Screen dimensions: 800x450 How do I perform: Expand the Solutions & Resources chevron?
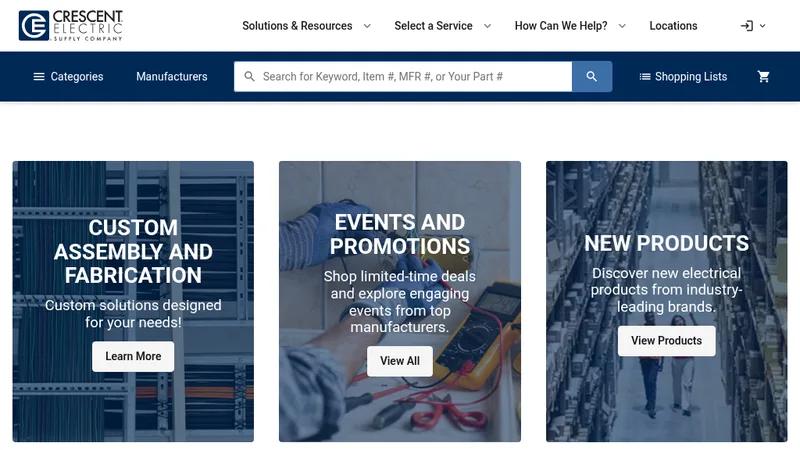pos(367,26)
